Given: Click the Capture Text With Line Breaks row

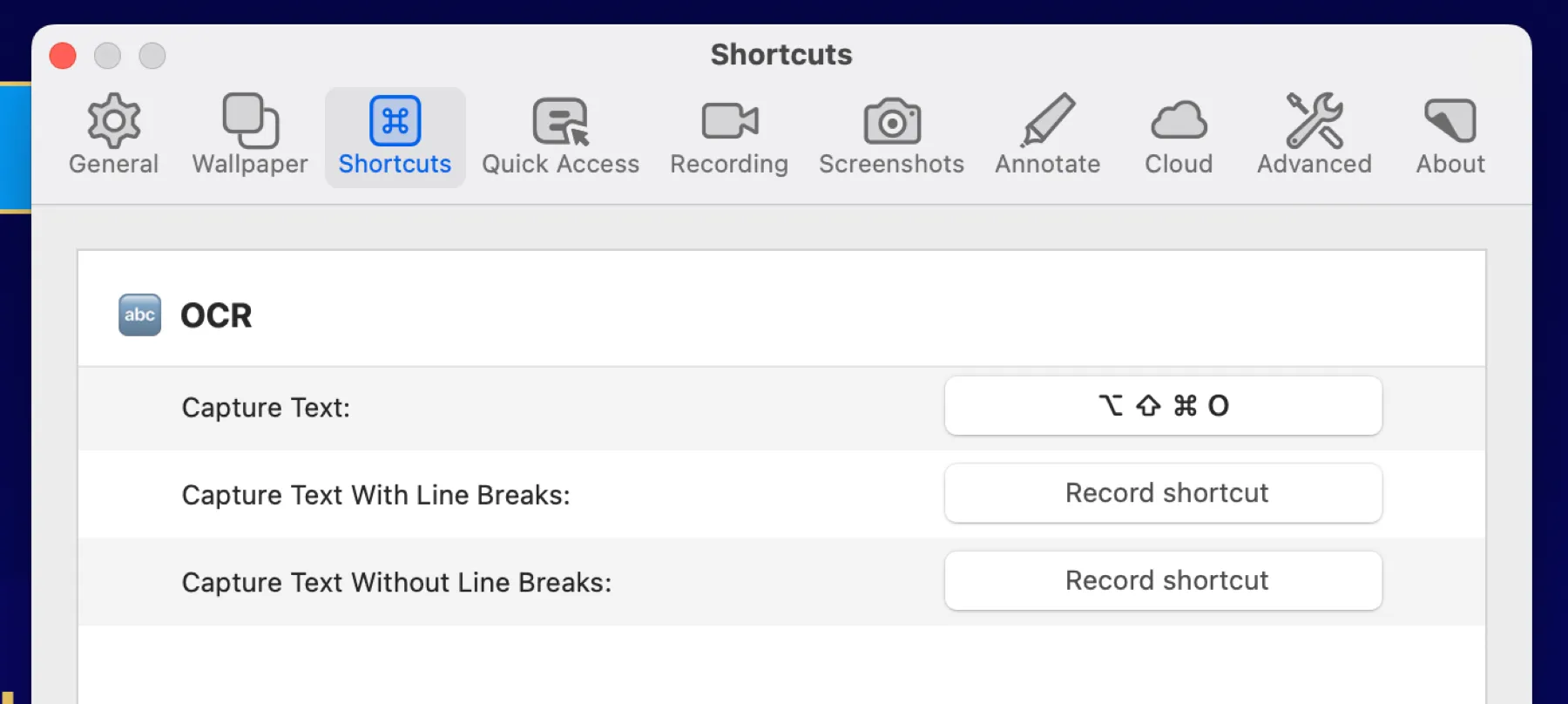Looking at the screenshot, I should point(375,495).
